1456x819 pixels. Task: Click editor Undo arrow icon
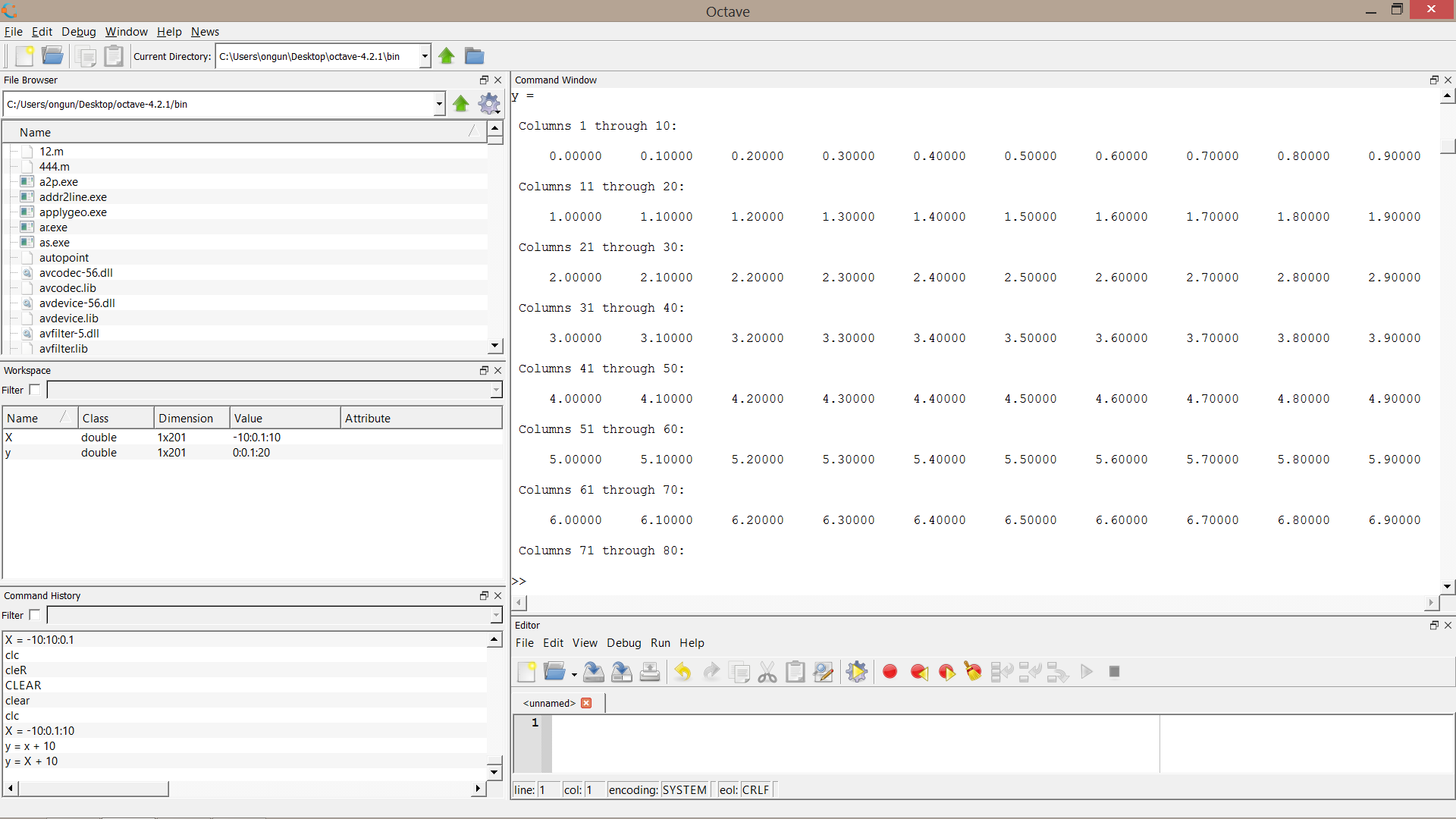682,672
